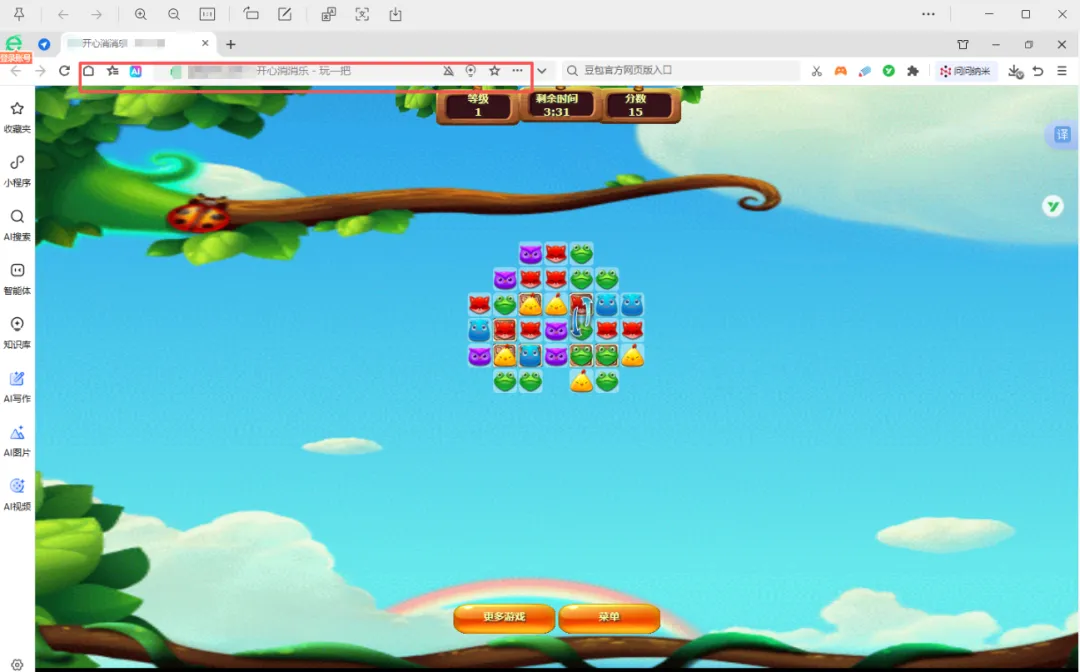Click the 等级 1 level panel

click(478, 105)
